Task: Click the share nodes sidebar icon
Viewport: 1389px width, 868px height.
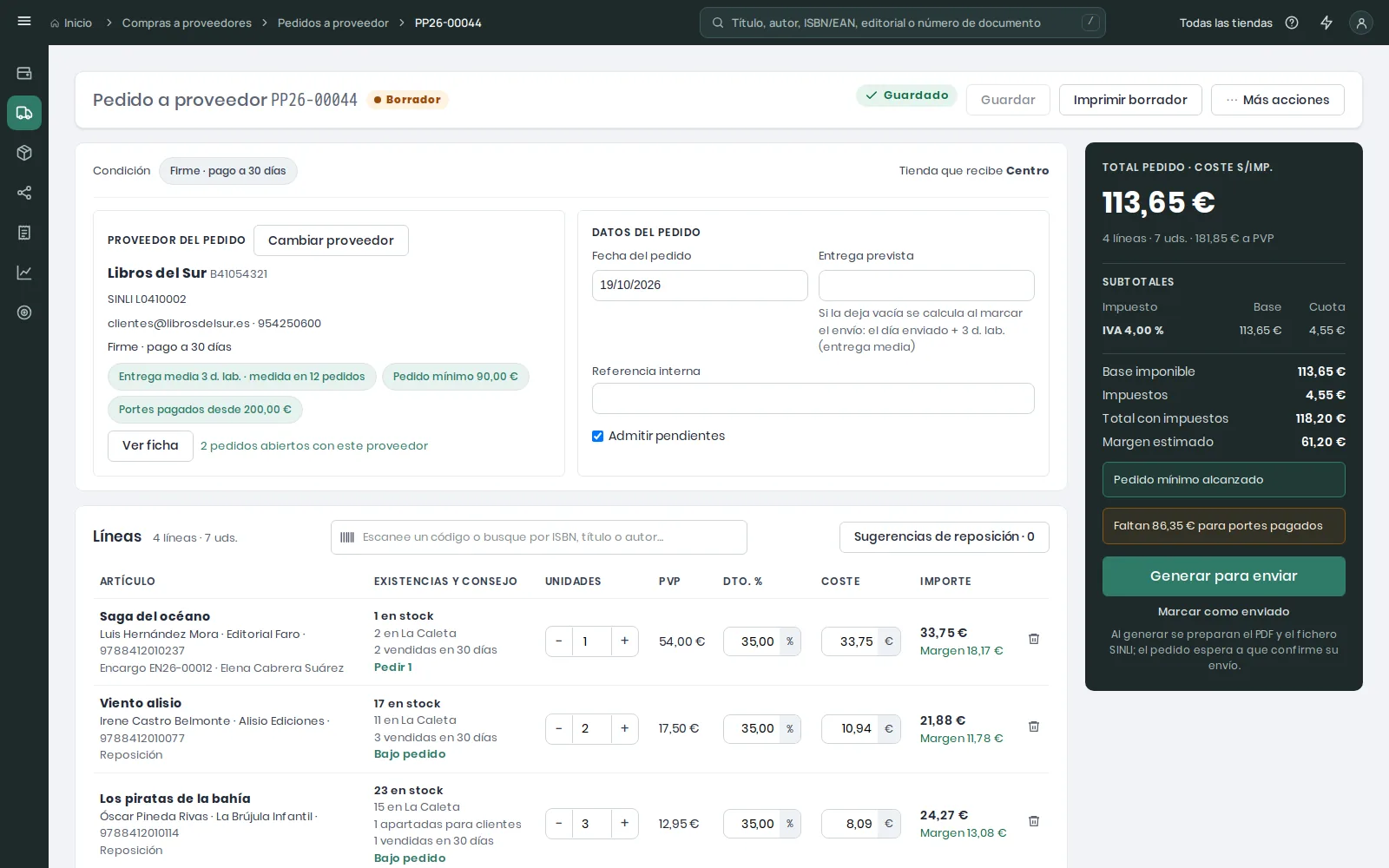Action: tap(24, 193)
